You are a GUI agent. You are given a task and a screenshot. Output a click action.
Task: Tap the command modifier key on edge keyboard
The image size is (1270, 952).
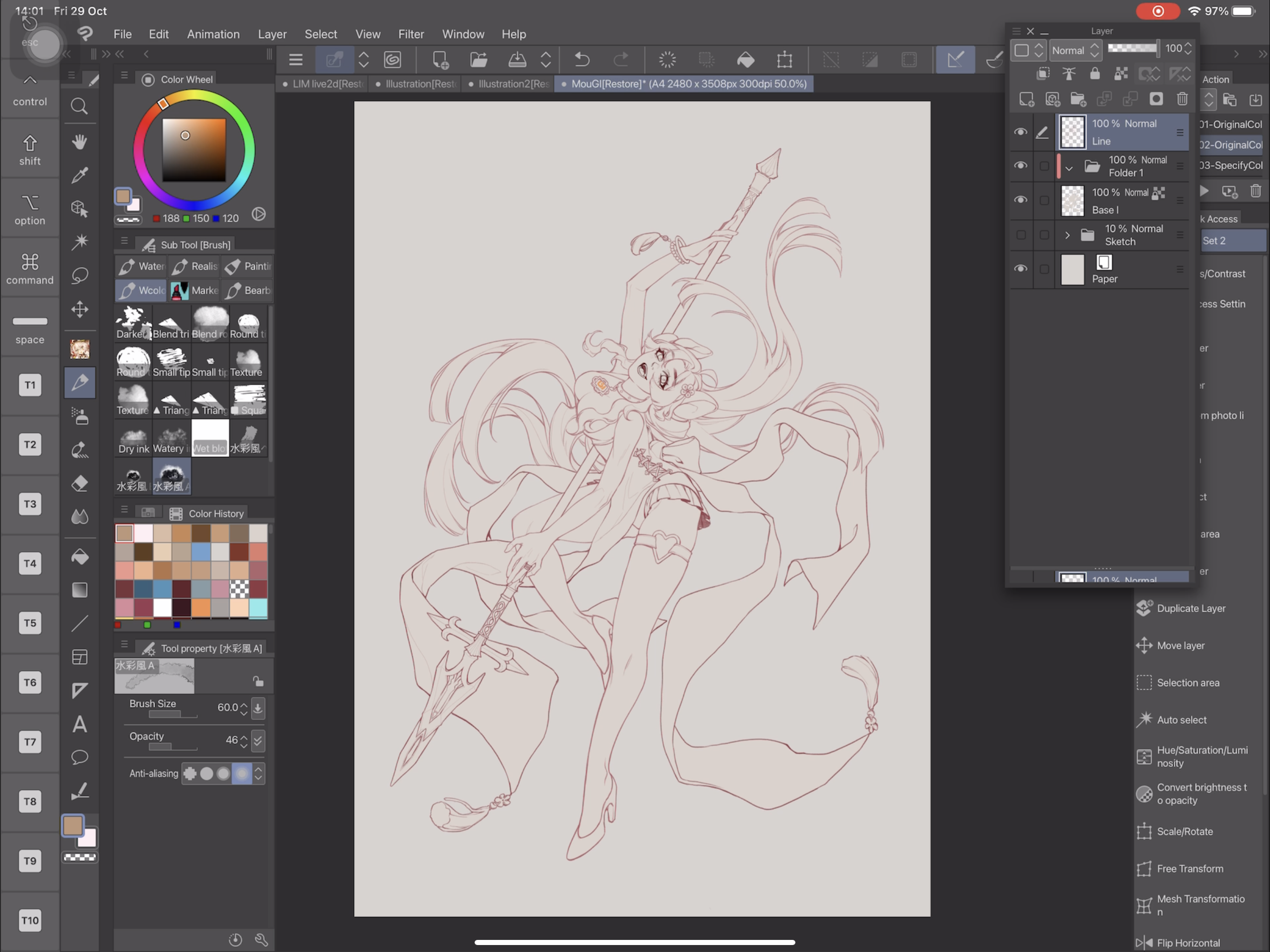[30, 269]
